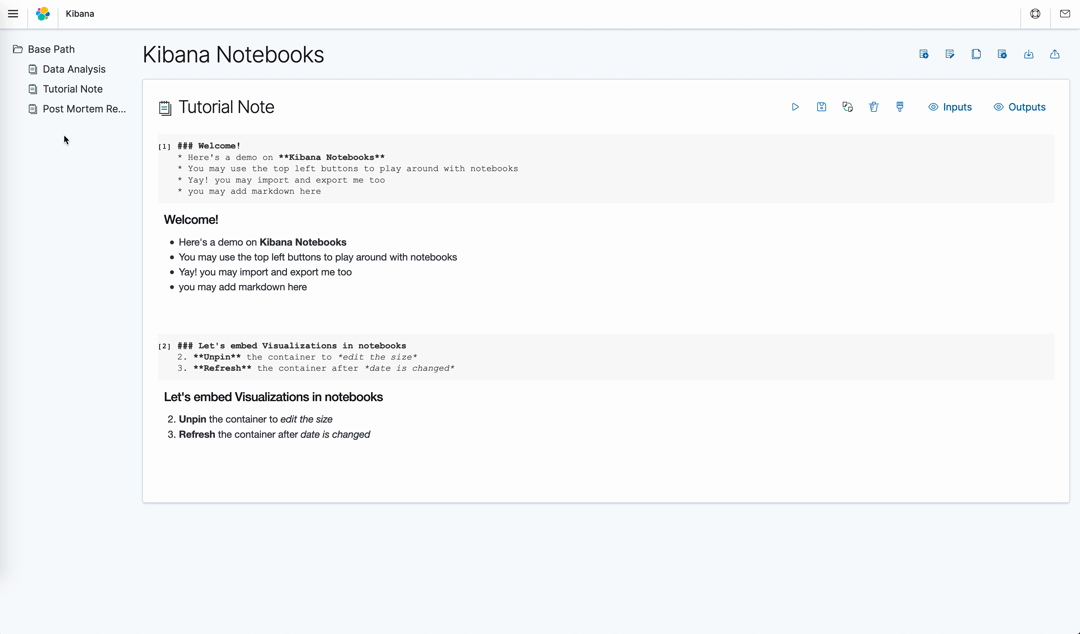
Task: Run all paragraphs with play icon
Action: (795, 107)
